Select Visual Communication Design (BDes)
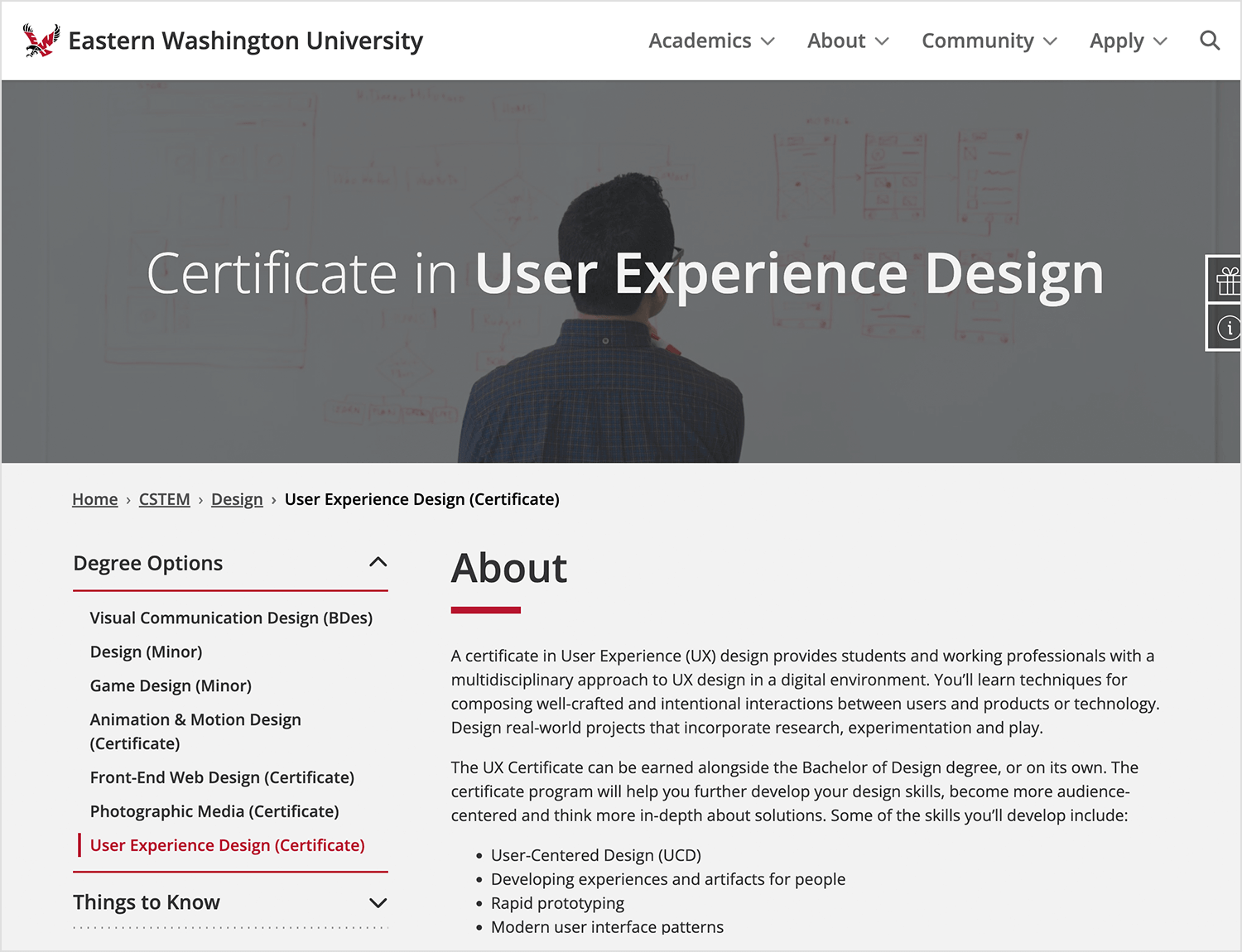Viewport: 1242px width, 952px height. pos(231,618)
